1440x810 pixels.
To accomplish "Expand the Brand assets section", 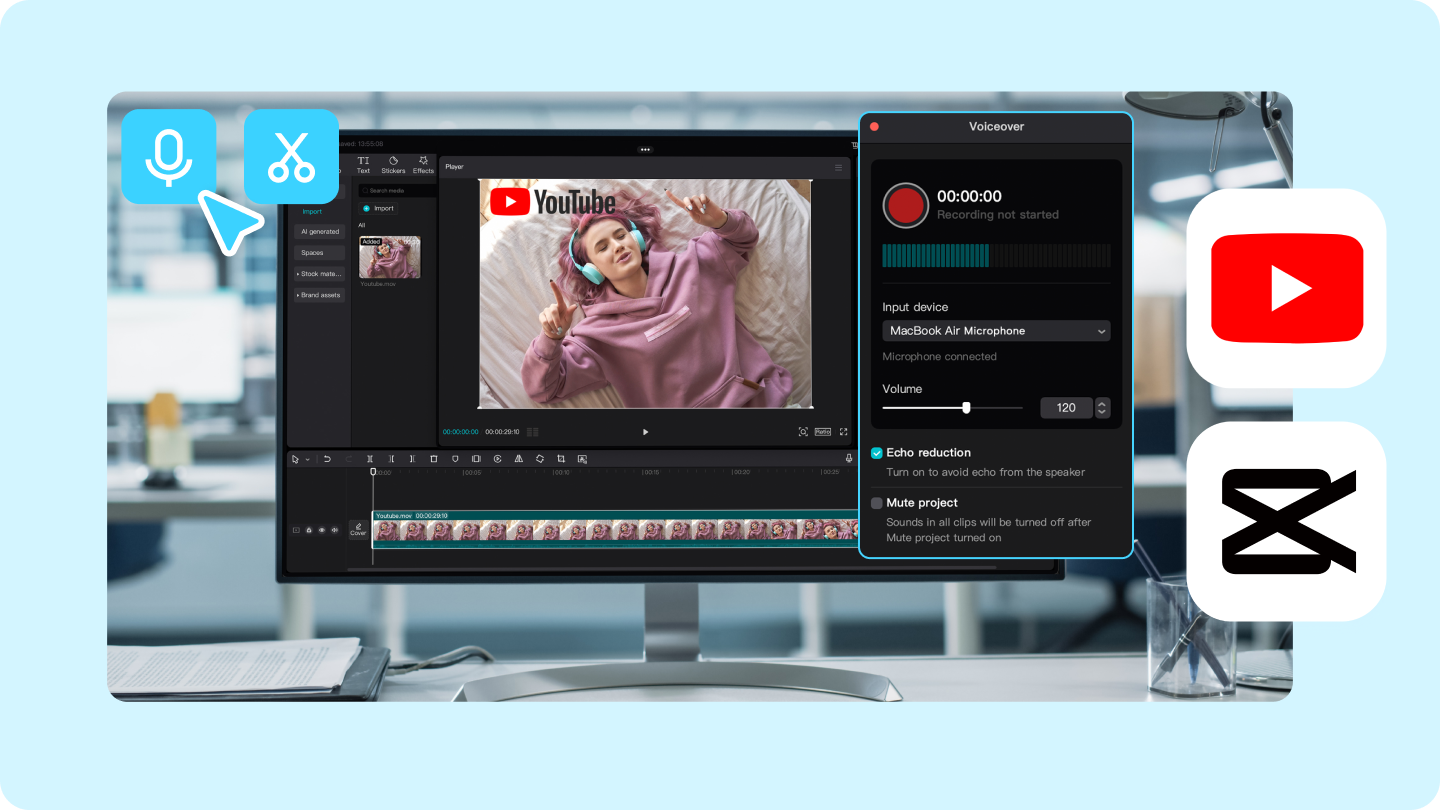I will point(318,295).
